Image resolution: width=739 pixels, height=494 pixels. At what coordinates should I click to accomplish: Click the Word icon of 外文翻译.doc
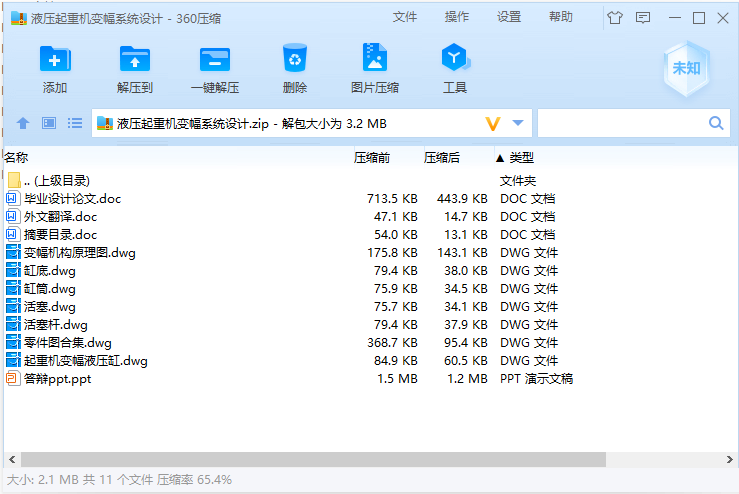13,216
